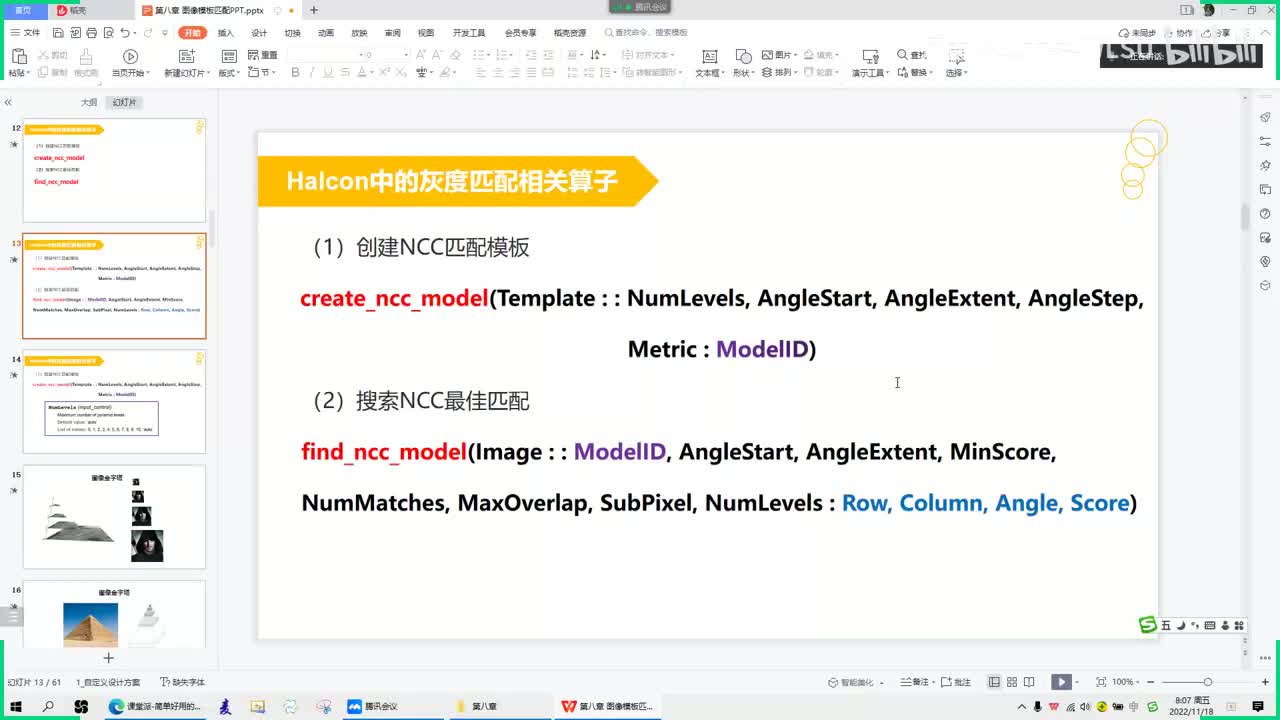Click the fit-to-window icon beside 100%
Image resolution: width=1280 pixels, height=720 pixels.
coord(1101,682)
